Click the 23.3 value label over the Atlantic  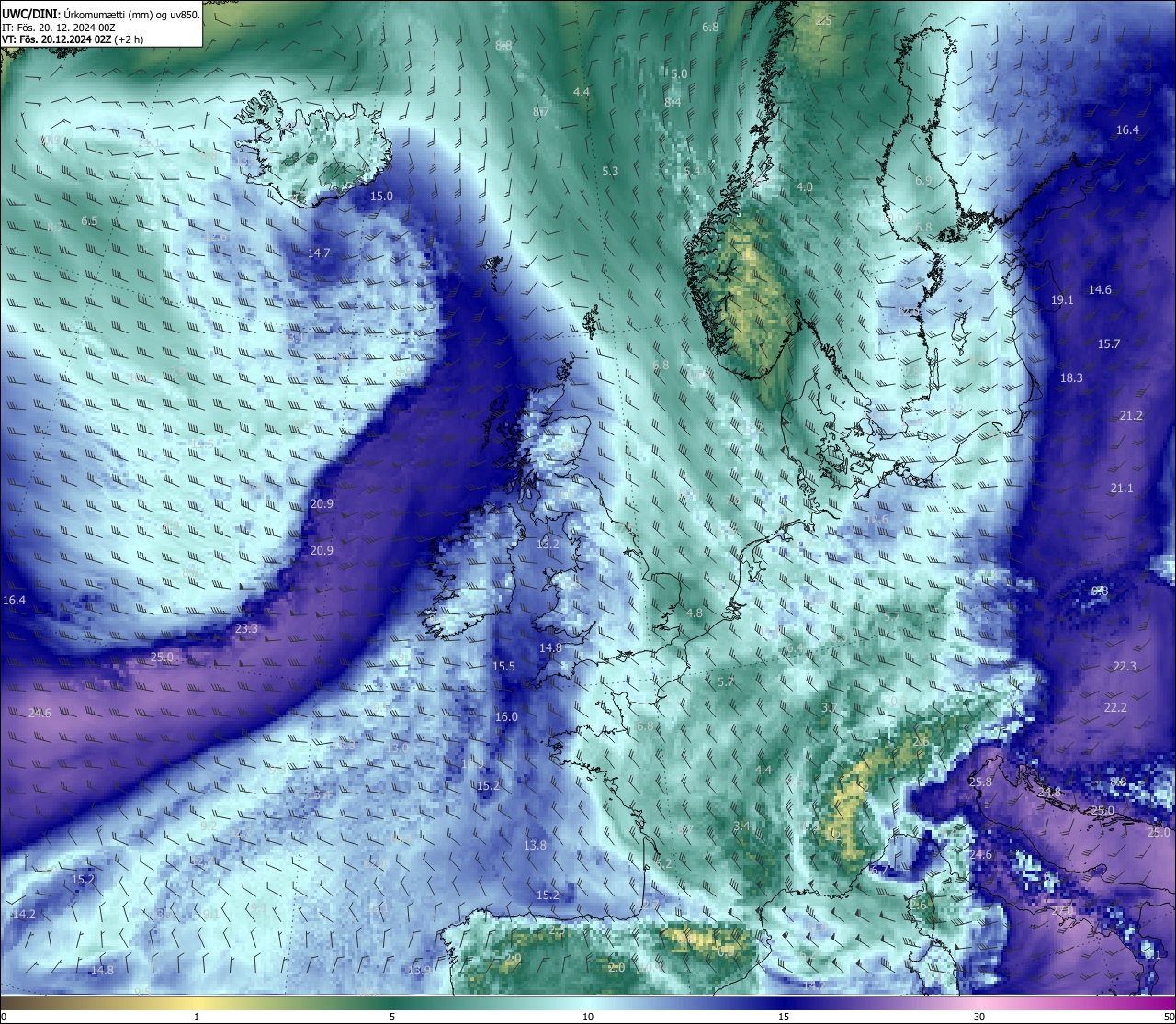[246, 629]
